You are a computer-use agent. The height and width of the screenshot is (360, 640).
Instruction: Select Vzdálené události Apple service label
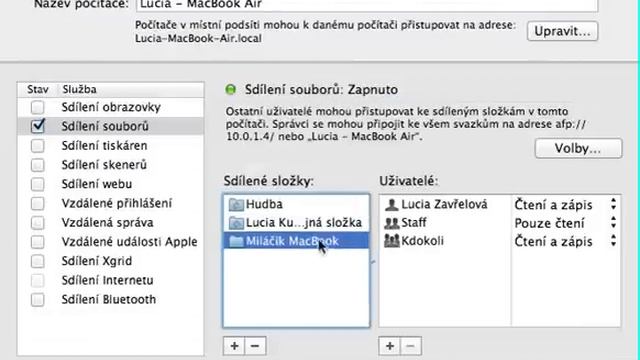tap(129, 242)
